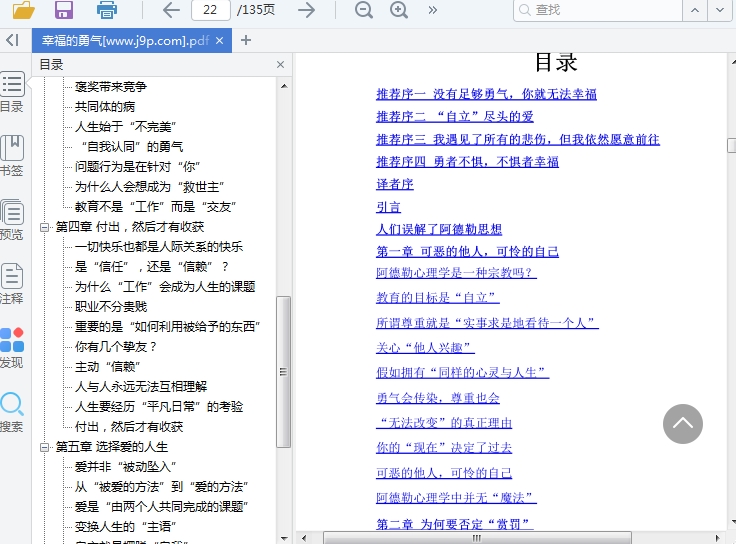Click the zoom in magnifier
The image size is (736, 544).
tap(399, 10)
